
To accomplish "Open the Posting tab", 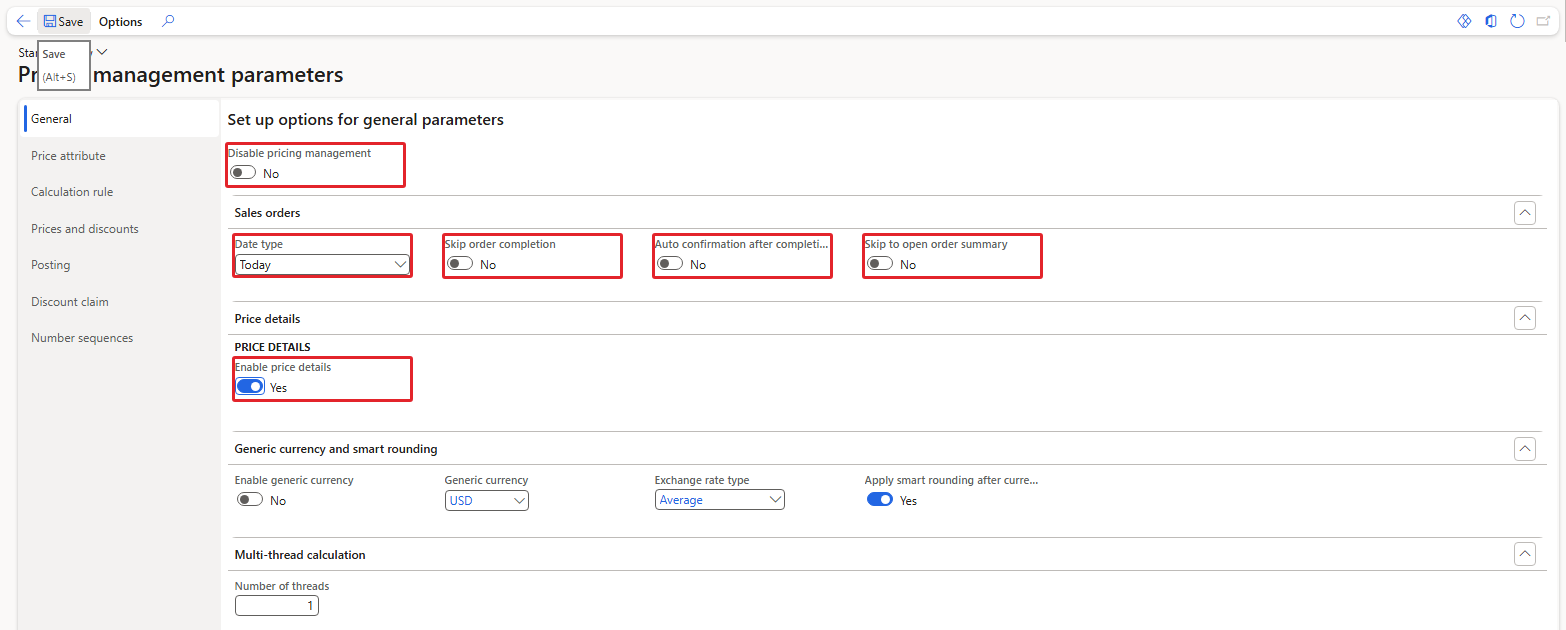I will click(x=120, y=265).
